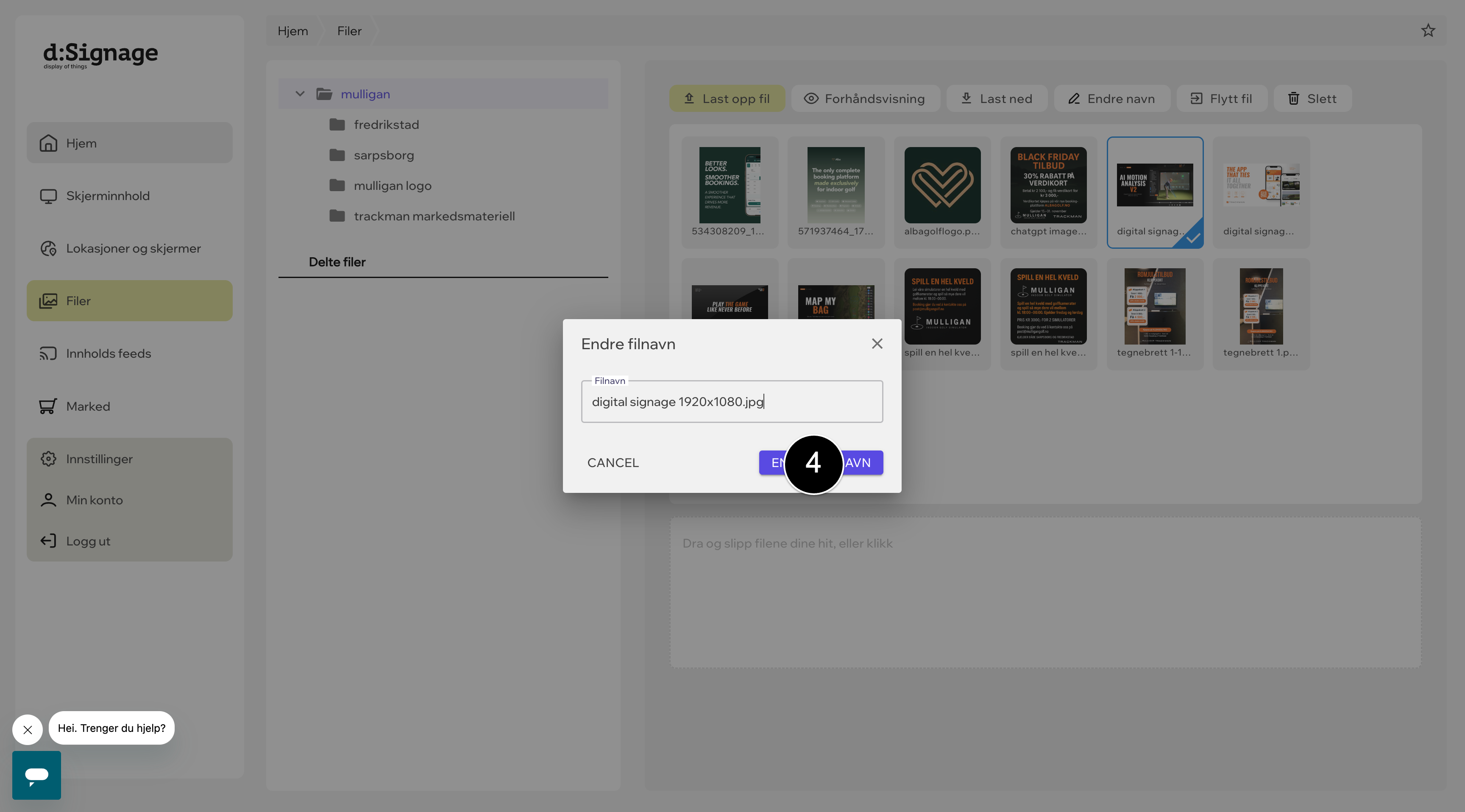Click the d:Signage logo

click(100, 55)
